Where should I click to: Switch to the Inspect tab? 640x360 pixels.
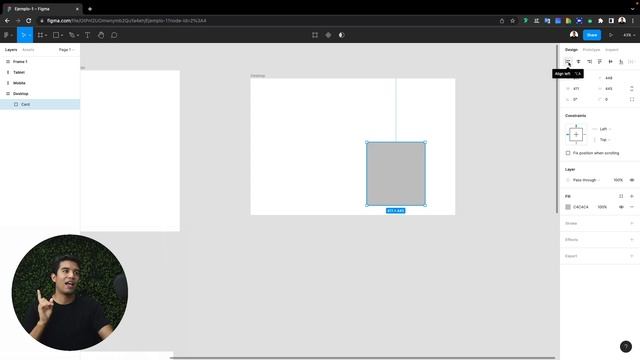click(x=612, y=50)
